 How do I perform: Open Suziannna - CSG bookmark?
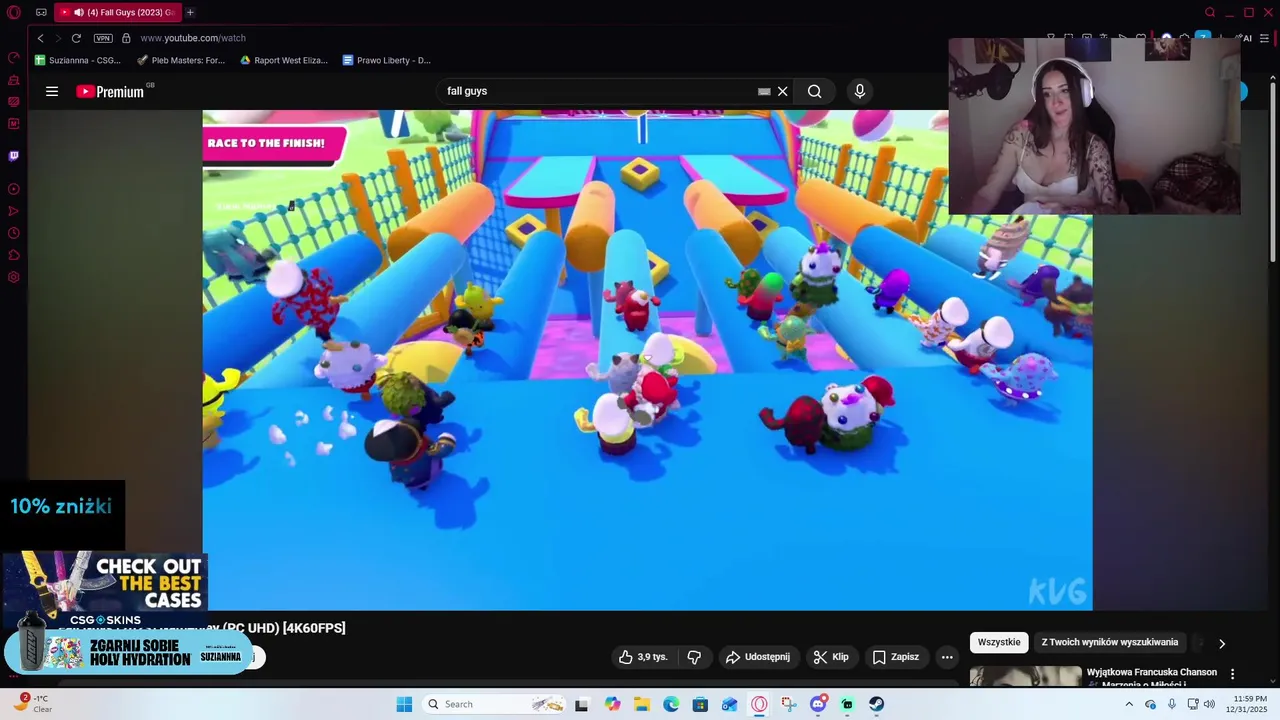[x=77, y=60]
